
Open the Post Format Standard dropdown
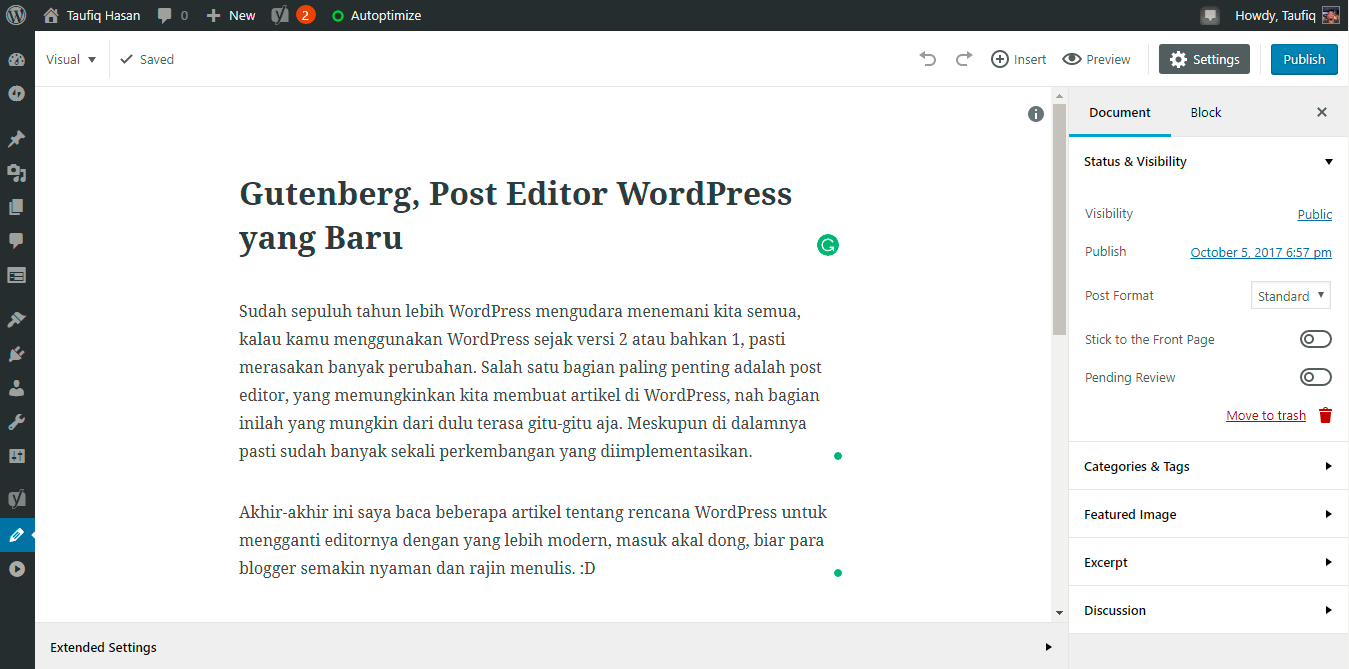click(x=1291, y=295)
